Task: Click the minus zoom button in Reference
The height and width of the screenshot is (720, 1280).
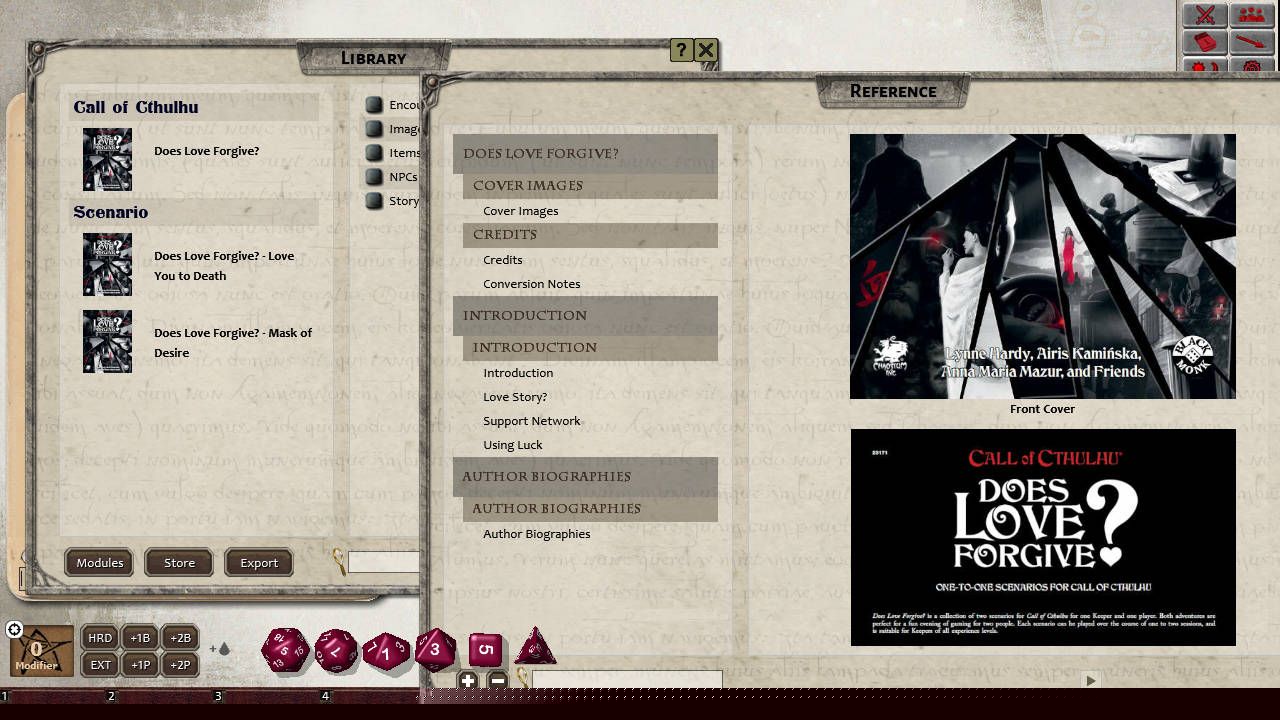Action: (x=498, y=681)
